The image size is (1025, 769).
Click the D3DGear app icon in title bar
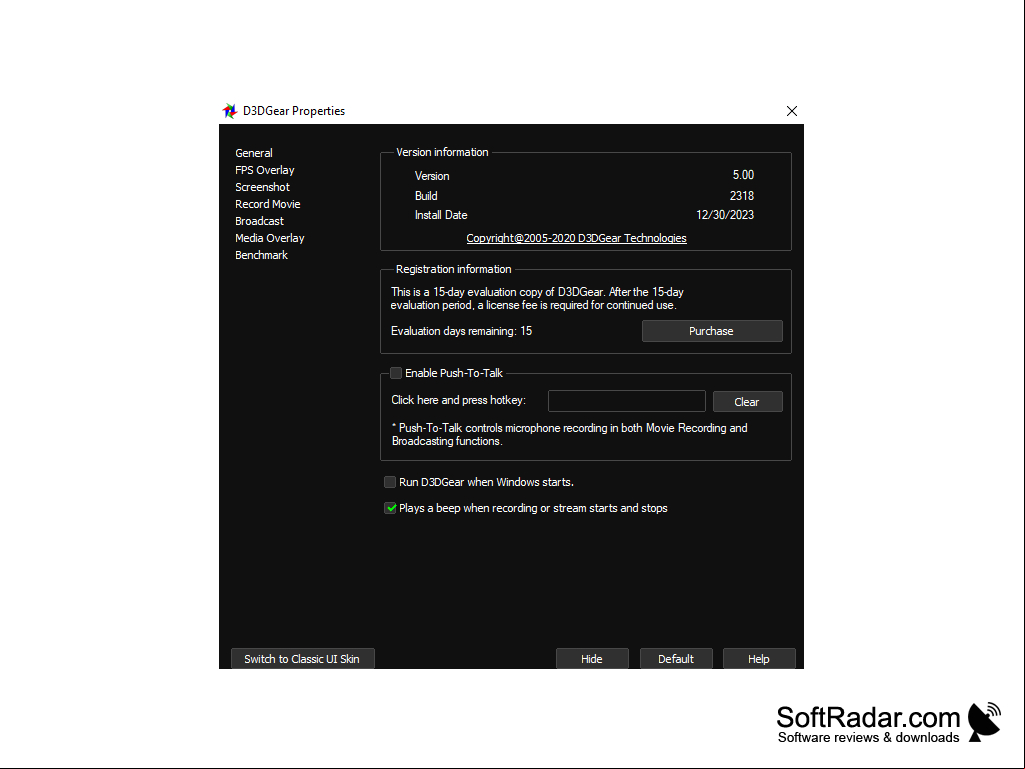229,111
